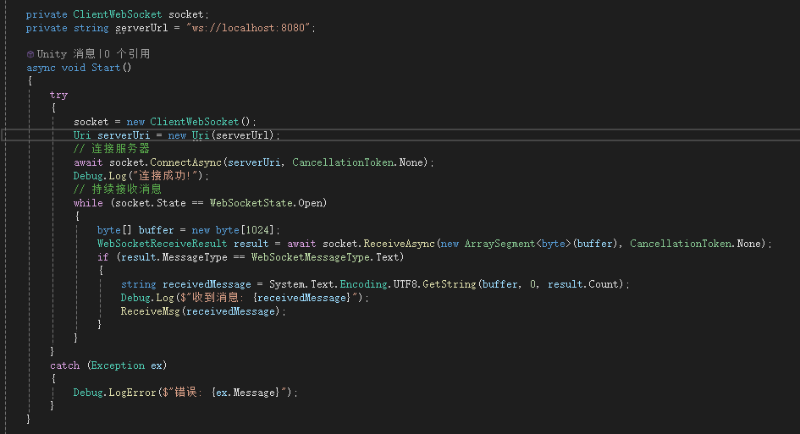Click the comment '// 持续接收消息'
800x434 pixels.
pyautogui.click(x=117, y=190)
